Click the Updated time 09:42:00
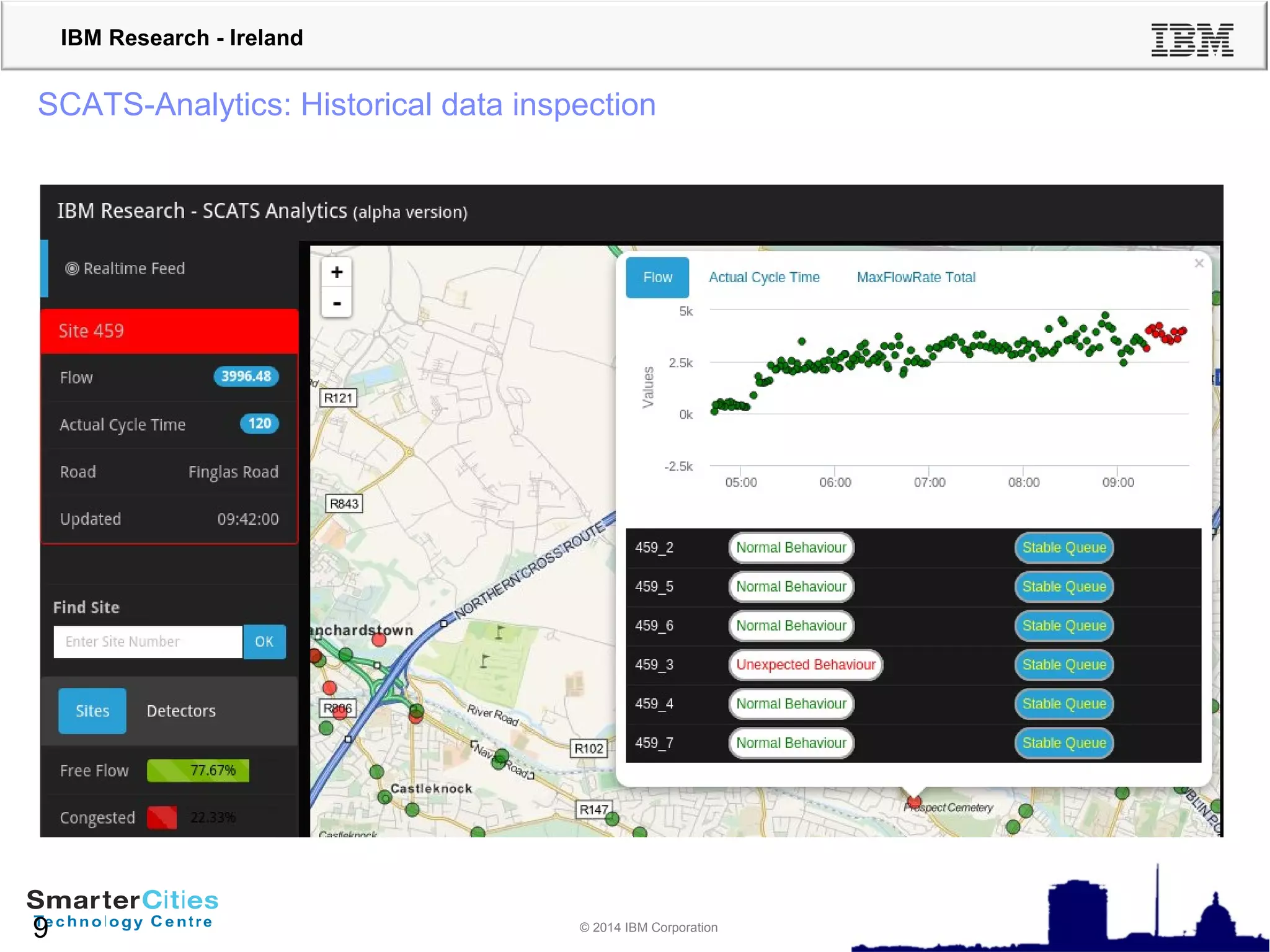 (x=247, y=519)
